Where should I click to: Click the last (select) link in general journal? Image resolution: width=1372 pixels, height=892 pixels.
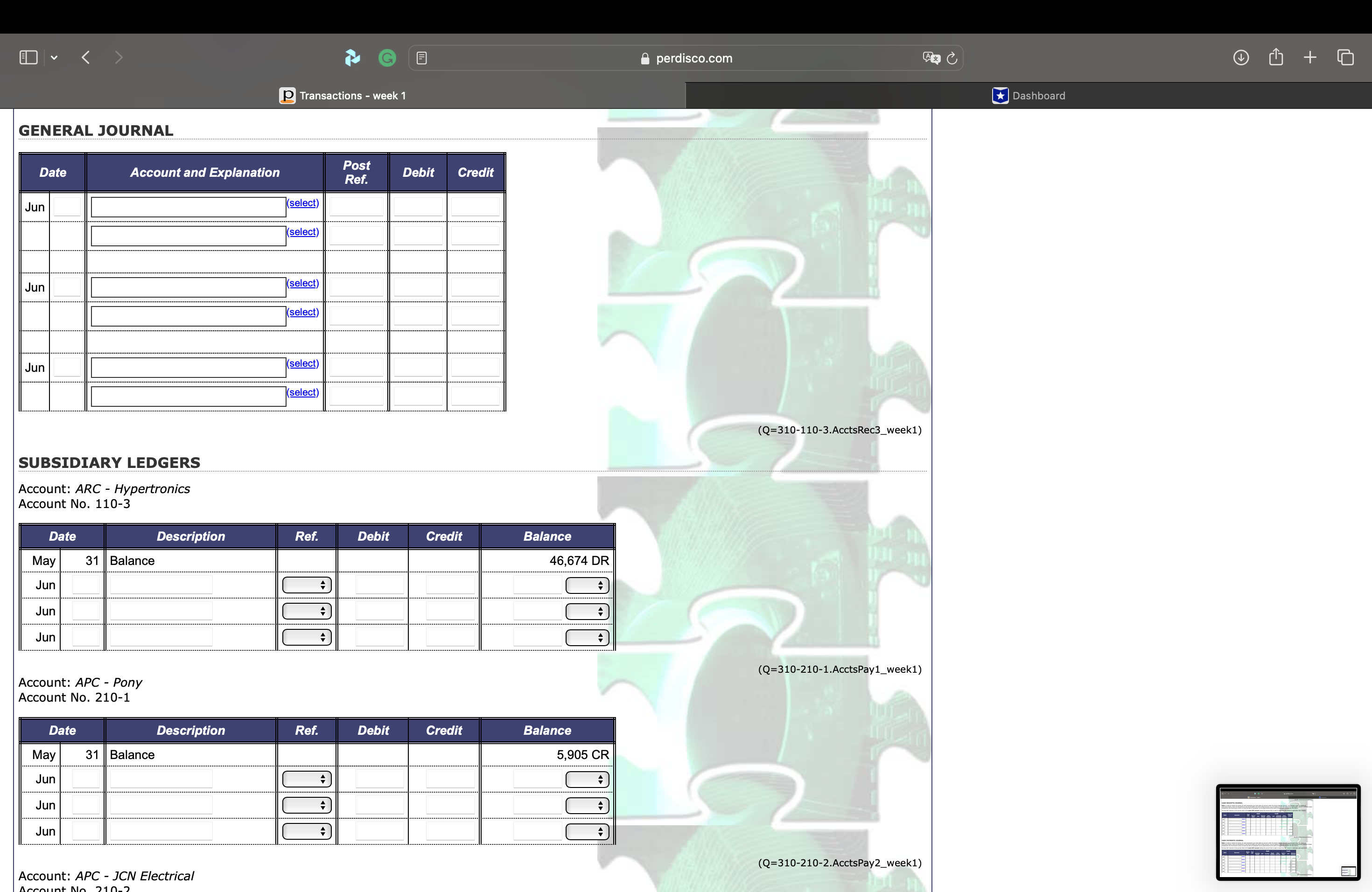[x=302, y=392]
